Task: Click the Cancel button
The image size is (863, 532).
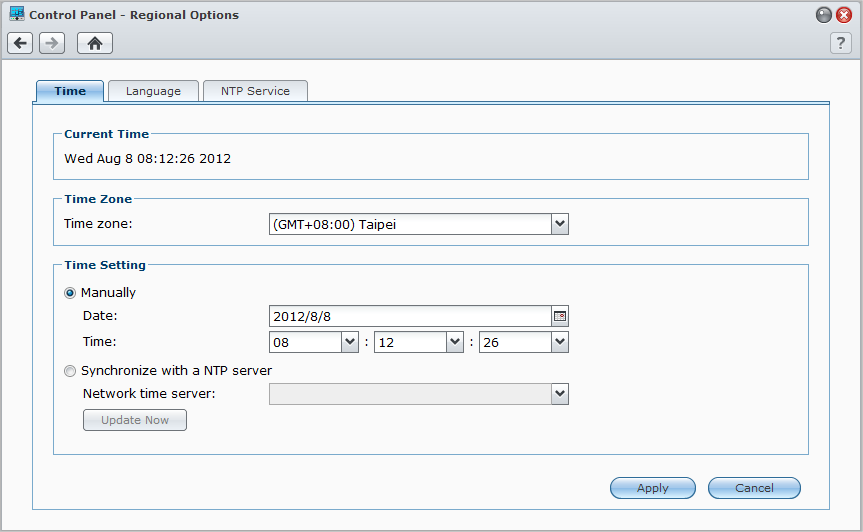Action: coord(754,488)
